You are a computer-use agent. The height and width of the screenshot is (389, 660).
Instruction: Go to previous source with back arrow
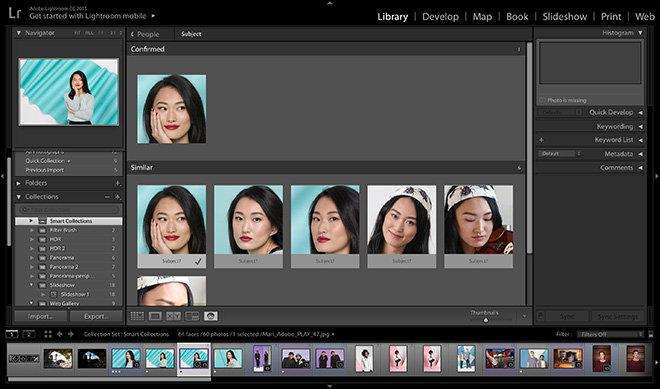(x=60, y=334)
